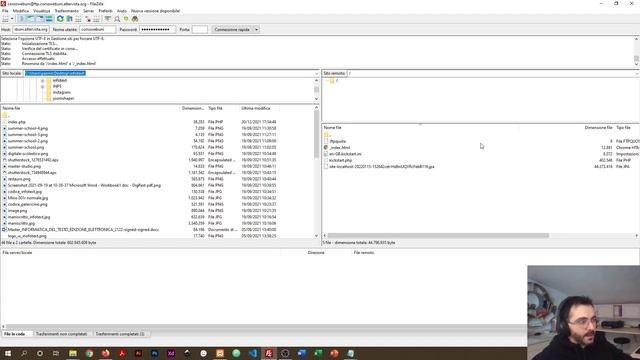Click the Porta input field

point(200,29)
